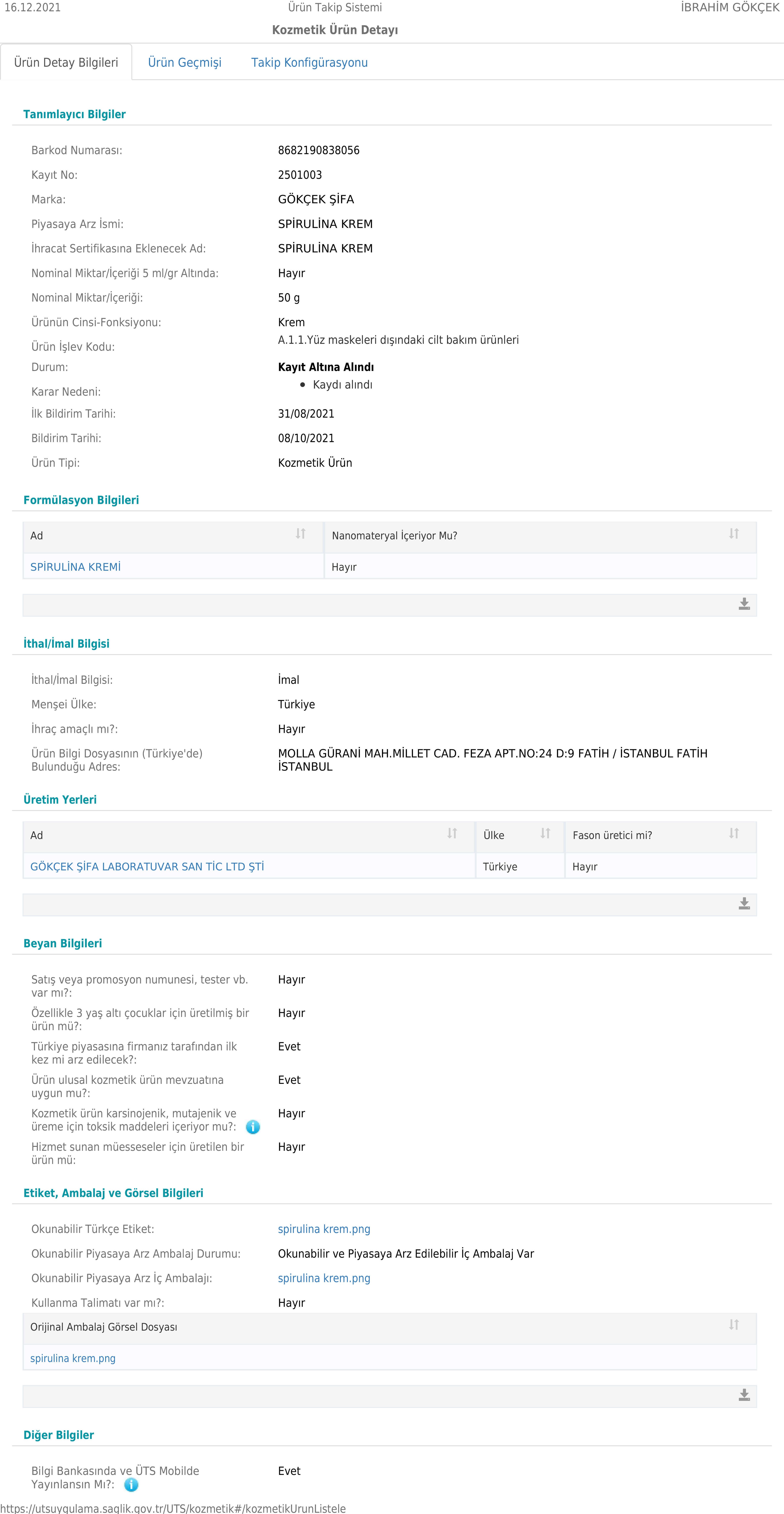Viewport: 784px width, 1514px height.
Task: Click Ürün Tipi value Kozmetik Ürün
Action: point(315,463)
